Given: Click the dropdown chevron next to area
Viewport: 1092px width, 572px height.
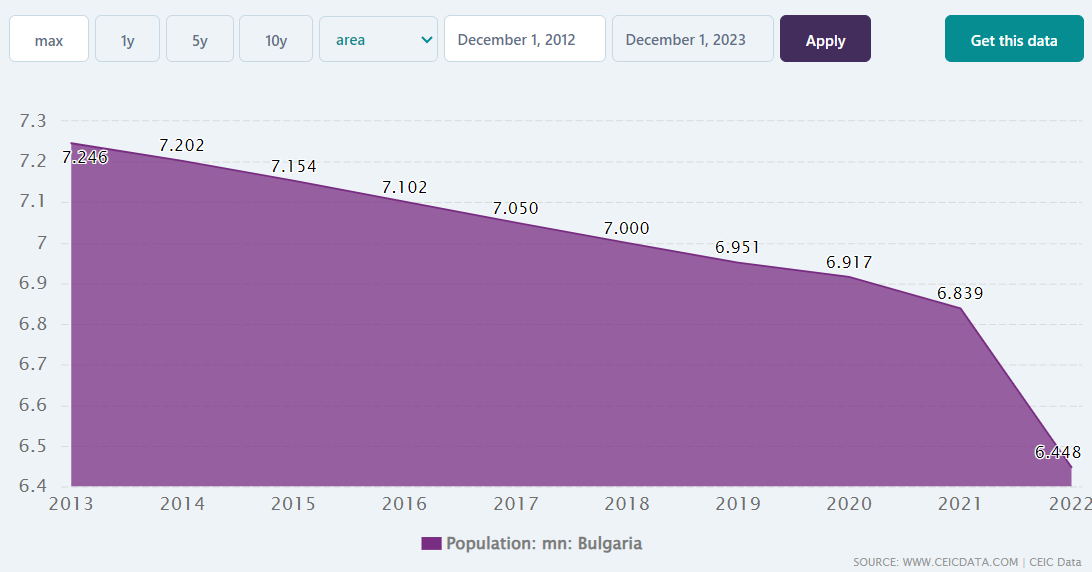Looking at the screenshot, I should pyautogui.click(x=427, y=39).
